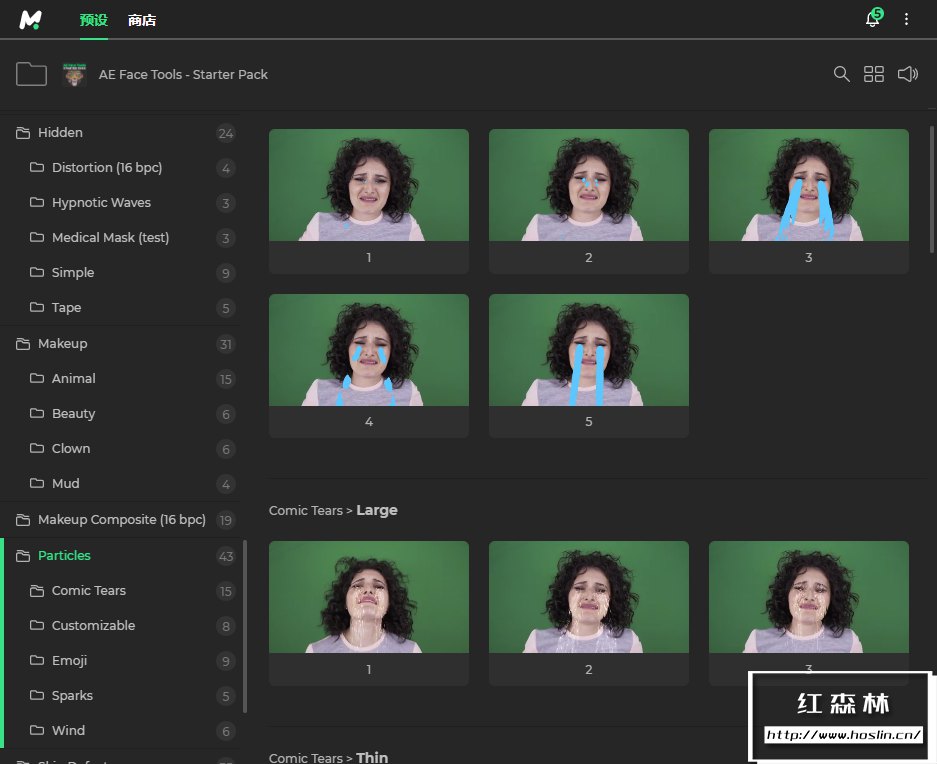Switch to the 商店 tab
The image size is (937, 764).
point(142,20)
